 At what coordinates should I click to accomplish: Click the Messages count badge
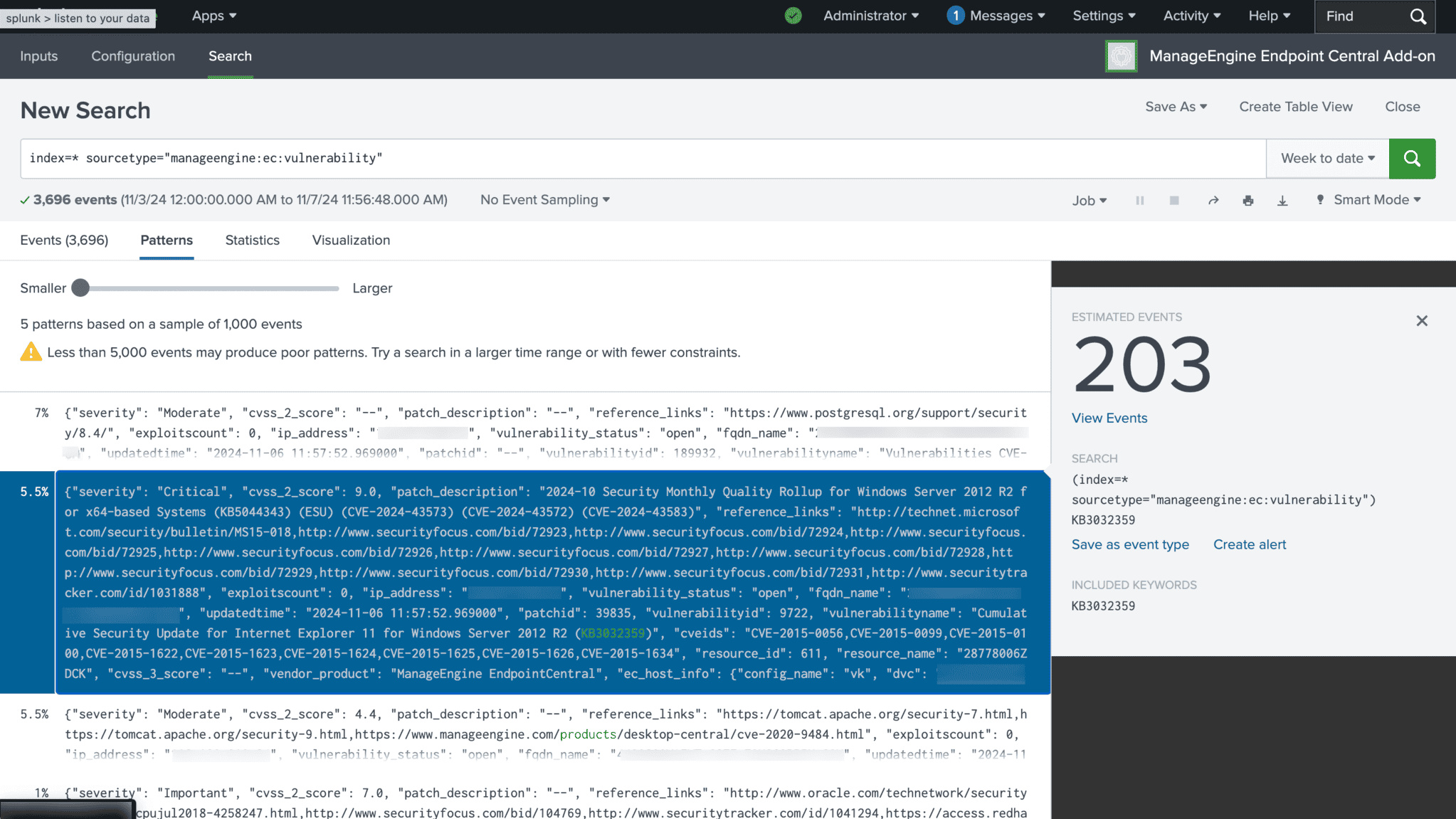(955, 16)
